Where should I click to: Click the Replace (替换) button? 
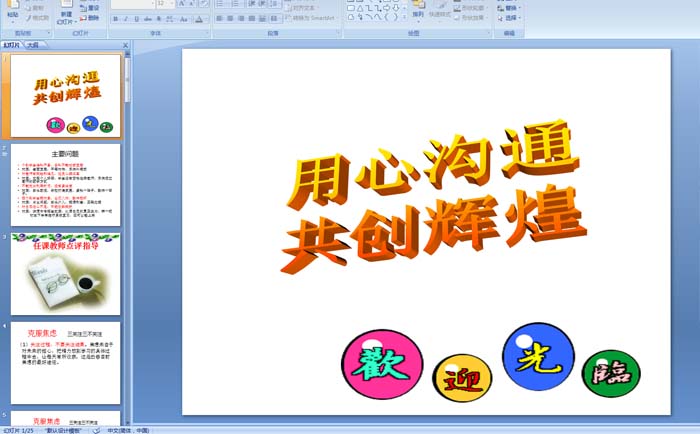click(508, 8)
